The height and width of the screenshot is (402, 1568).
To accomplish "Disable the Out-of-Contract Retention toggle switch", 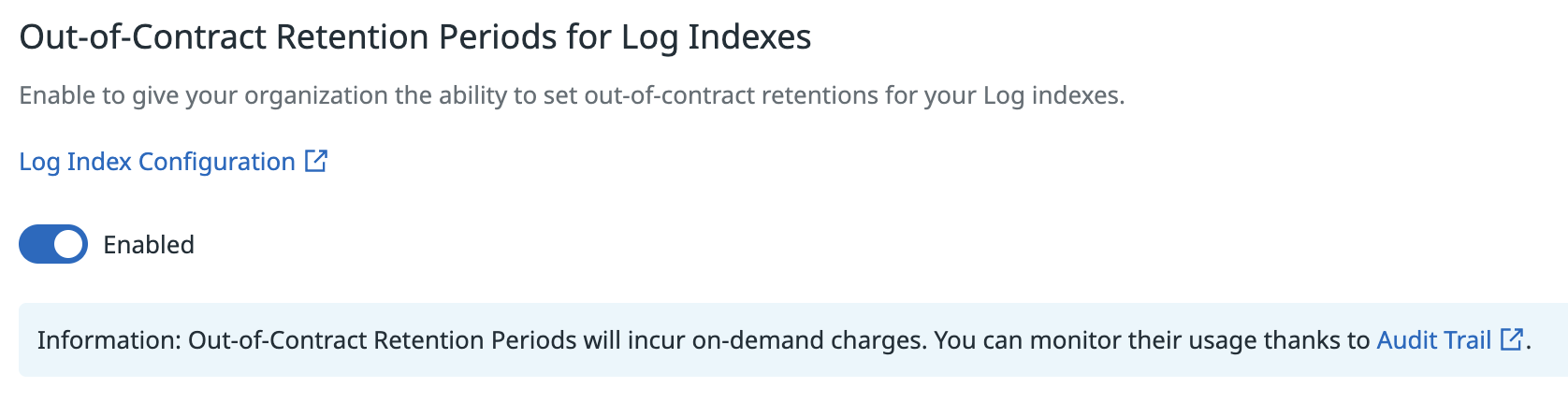I will pos(53,244).
